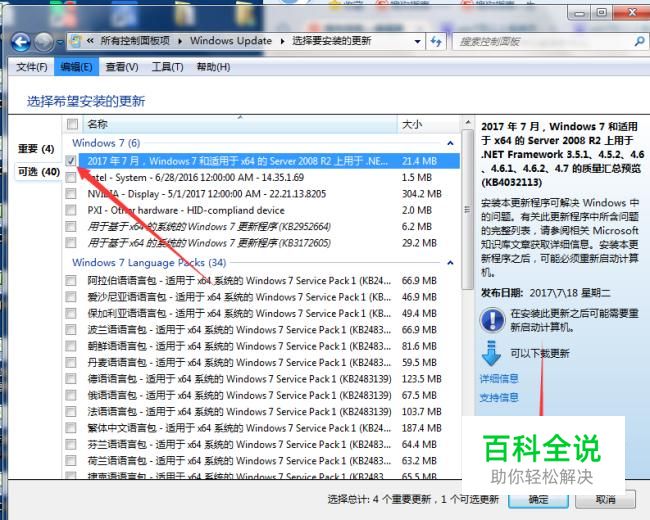This screenshot has height=520, width=650.
Task: Click the 187.4 MB size value
Action: [422, 428]
